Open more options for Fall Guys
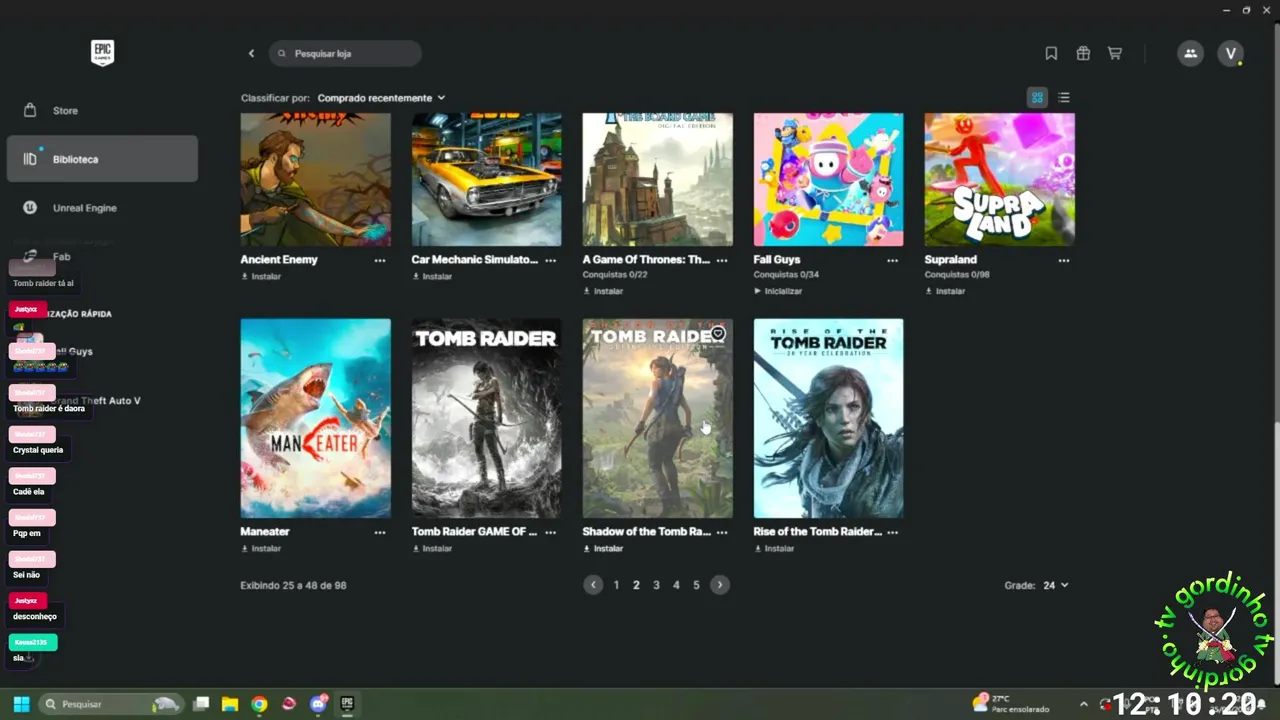 click(892, 260)
